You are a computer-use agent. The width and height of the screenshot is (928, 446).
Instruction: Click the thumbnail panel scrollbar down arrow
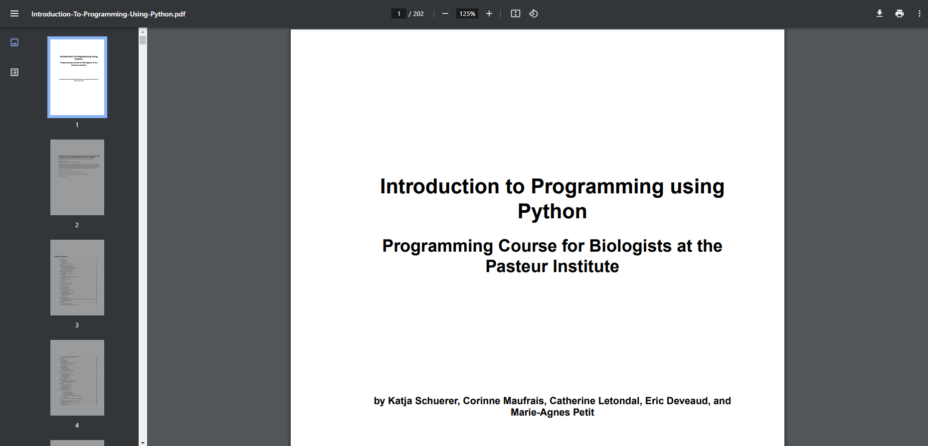143,441
